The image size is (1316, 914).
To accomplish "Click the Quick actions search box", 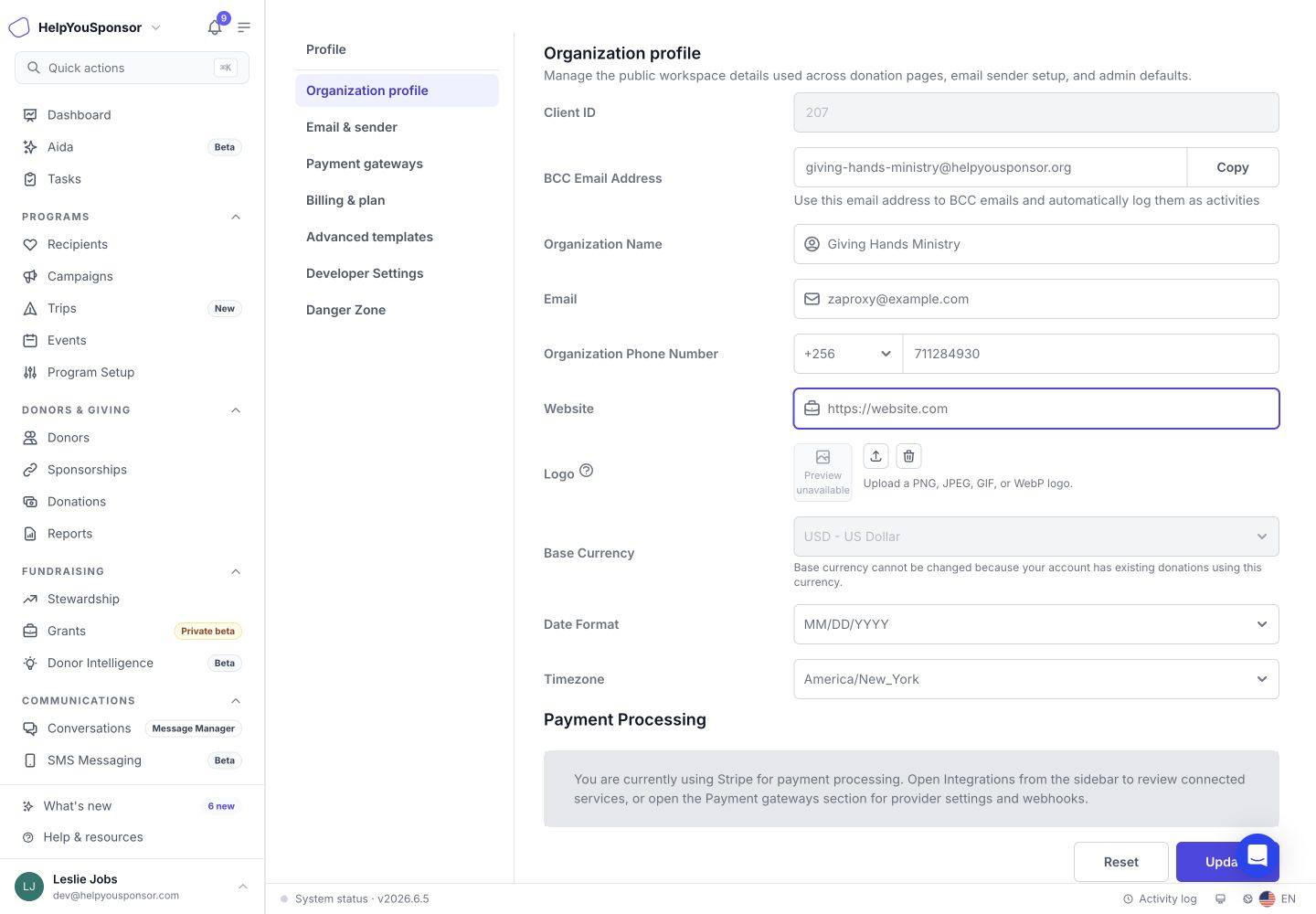I will tap(132, 68).
